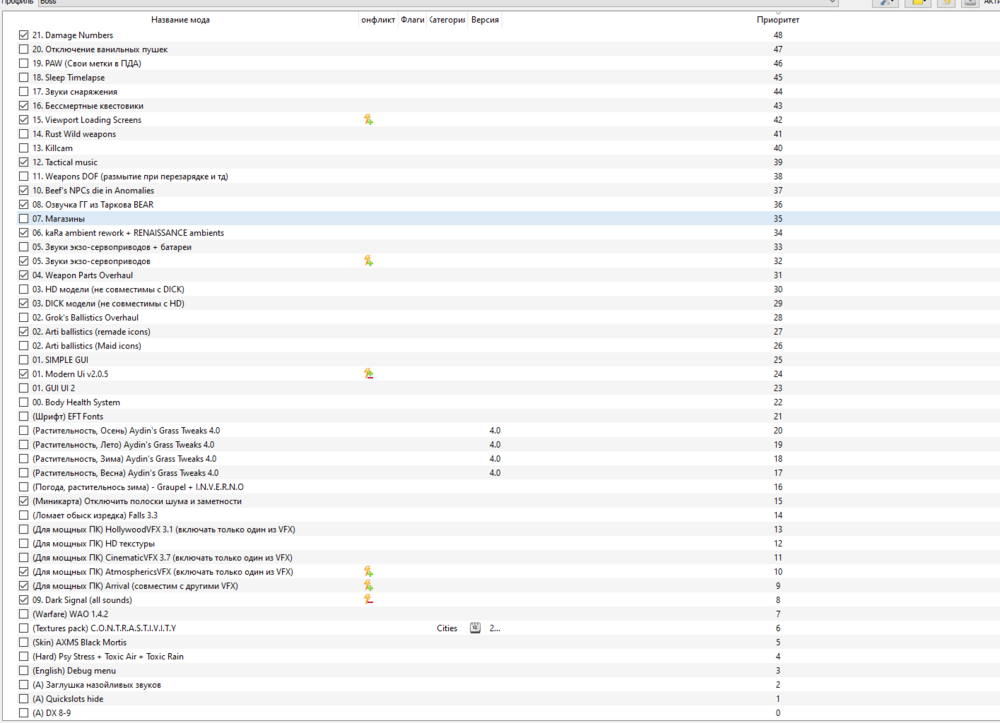The image size is (1000, 723).
Task: Enable the 14. Rust Wild weapons checkbox
Action: [22, 133]
